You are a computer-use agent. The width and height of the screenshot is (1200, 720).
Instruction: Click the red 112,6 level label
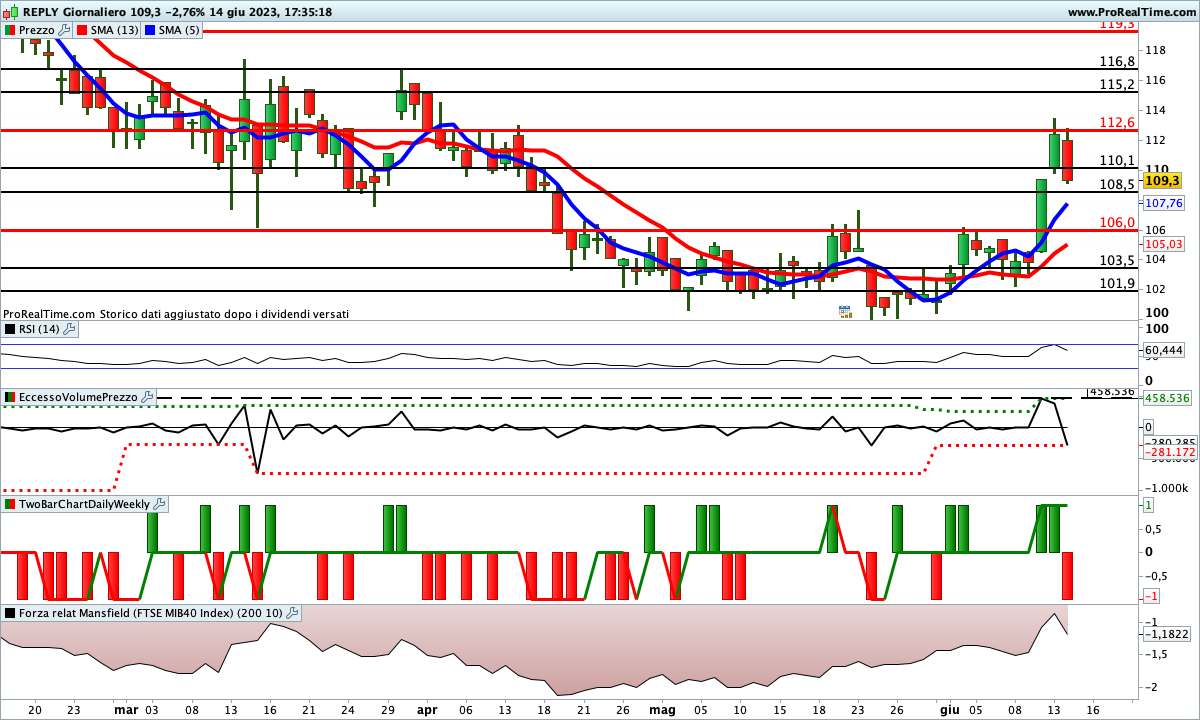click(x=1116, y=122)
